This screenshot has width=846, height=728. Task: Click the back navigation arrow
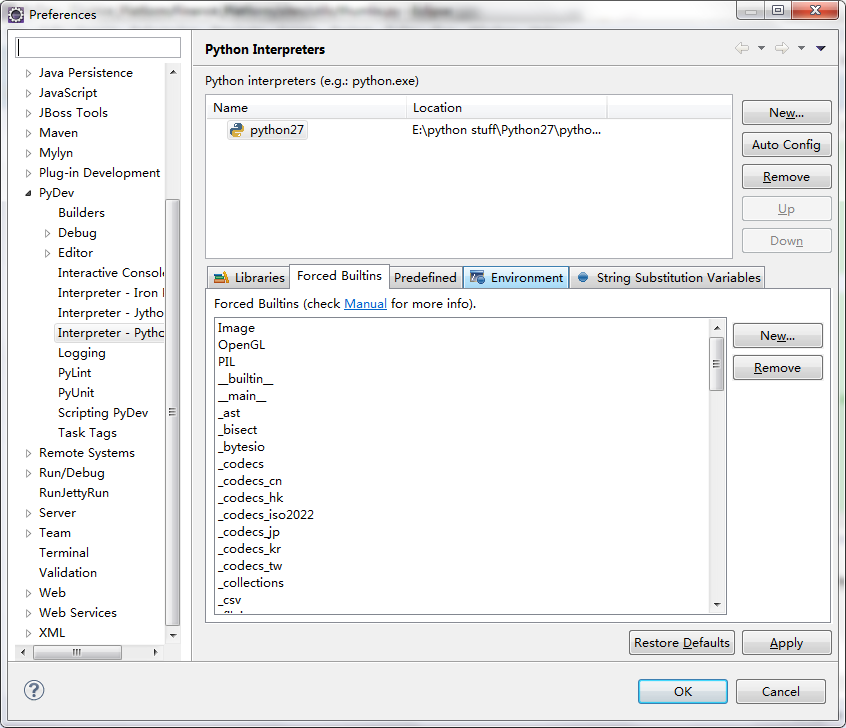(742, 48)
